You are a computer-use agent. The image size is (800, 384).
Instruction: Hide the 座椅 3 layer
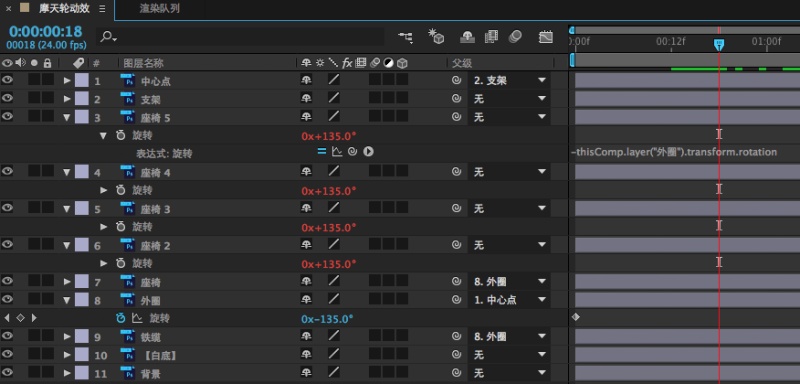7,208
